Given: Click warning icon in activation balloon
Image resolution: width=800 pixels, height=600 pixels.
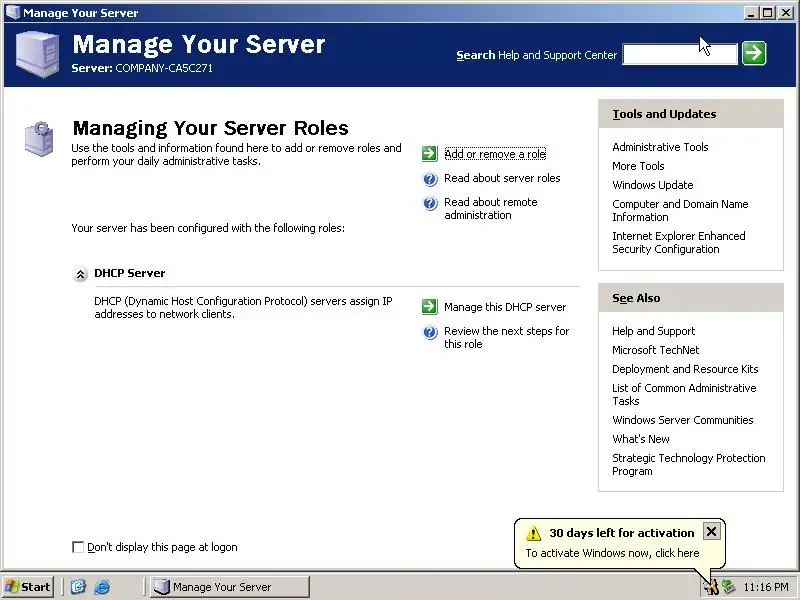Looking at the screenshot, I should coord(533,533).
